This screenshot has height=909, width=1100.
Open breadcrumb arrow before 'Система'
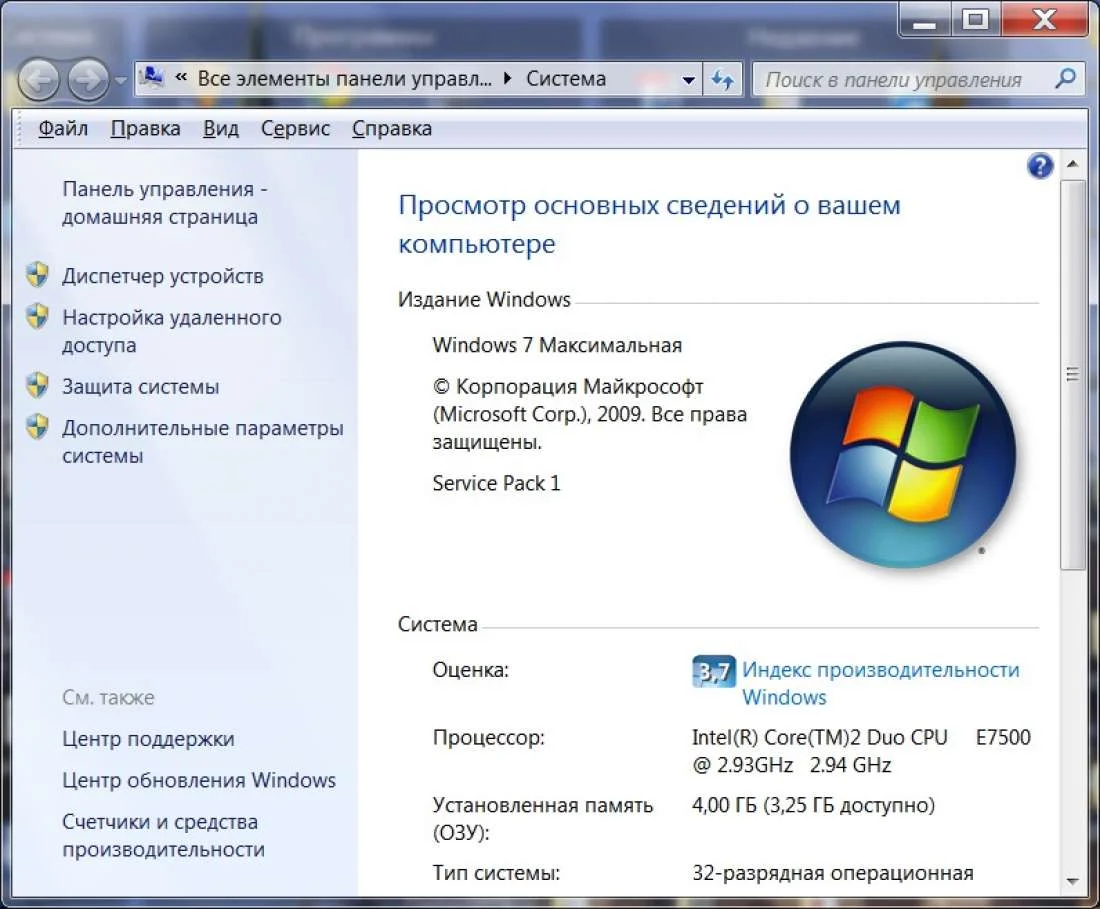pos(508,79)
